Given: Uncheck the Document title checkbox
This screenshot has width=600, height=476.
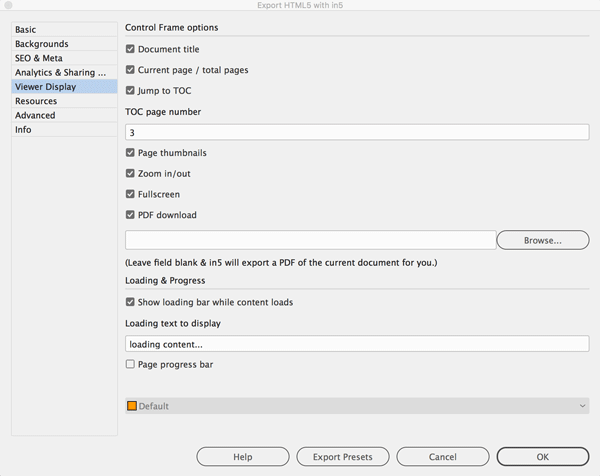Looking at the screenshot, I should click(x=130, y=49).
